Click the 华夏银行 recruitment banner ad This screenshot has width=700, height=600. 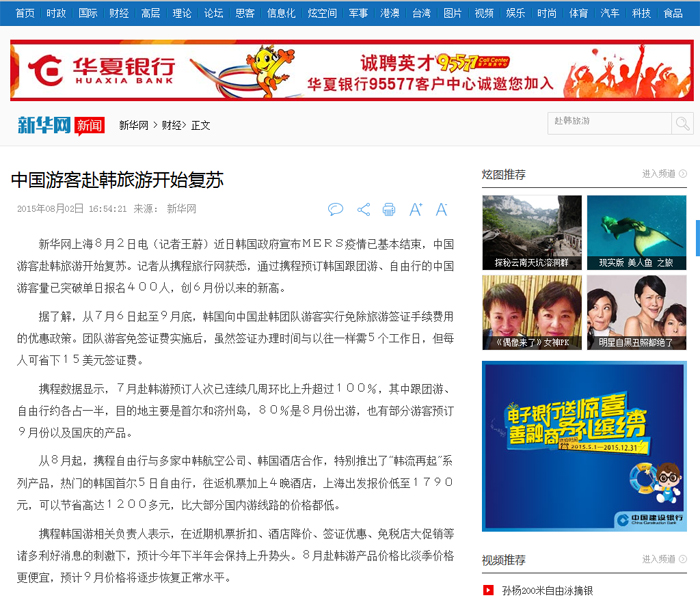tap(352, 70)
